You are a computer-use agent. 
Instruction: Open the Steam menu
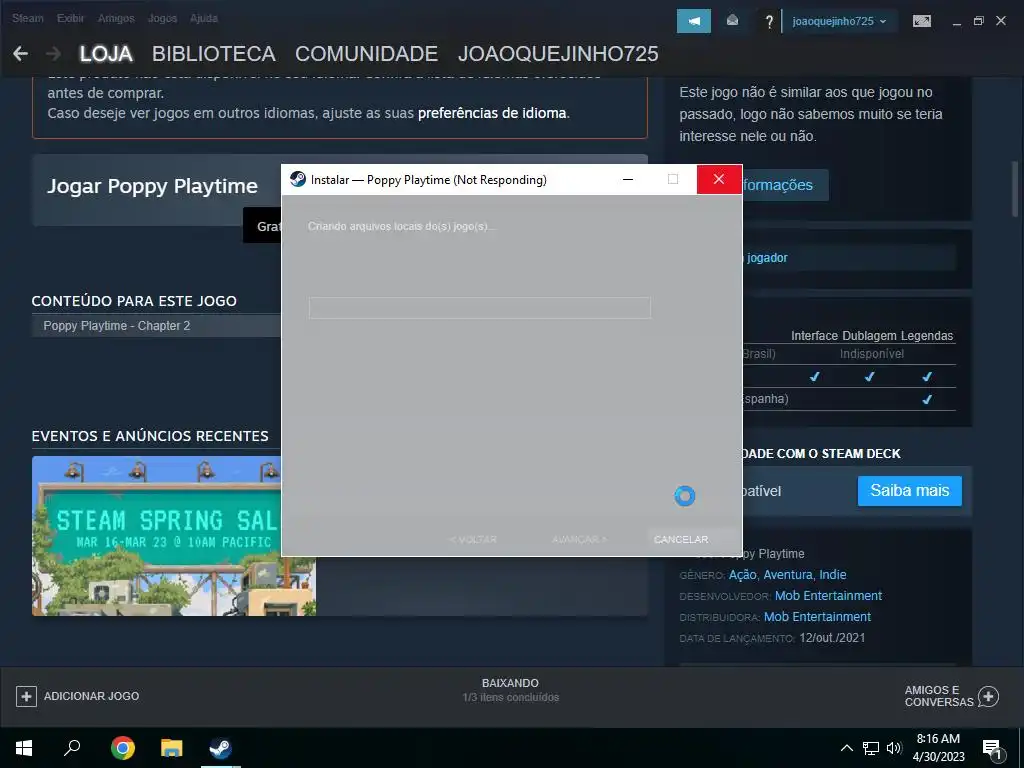(27, 18)
